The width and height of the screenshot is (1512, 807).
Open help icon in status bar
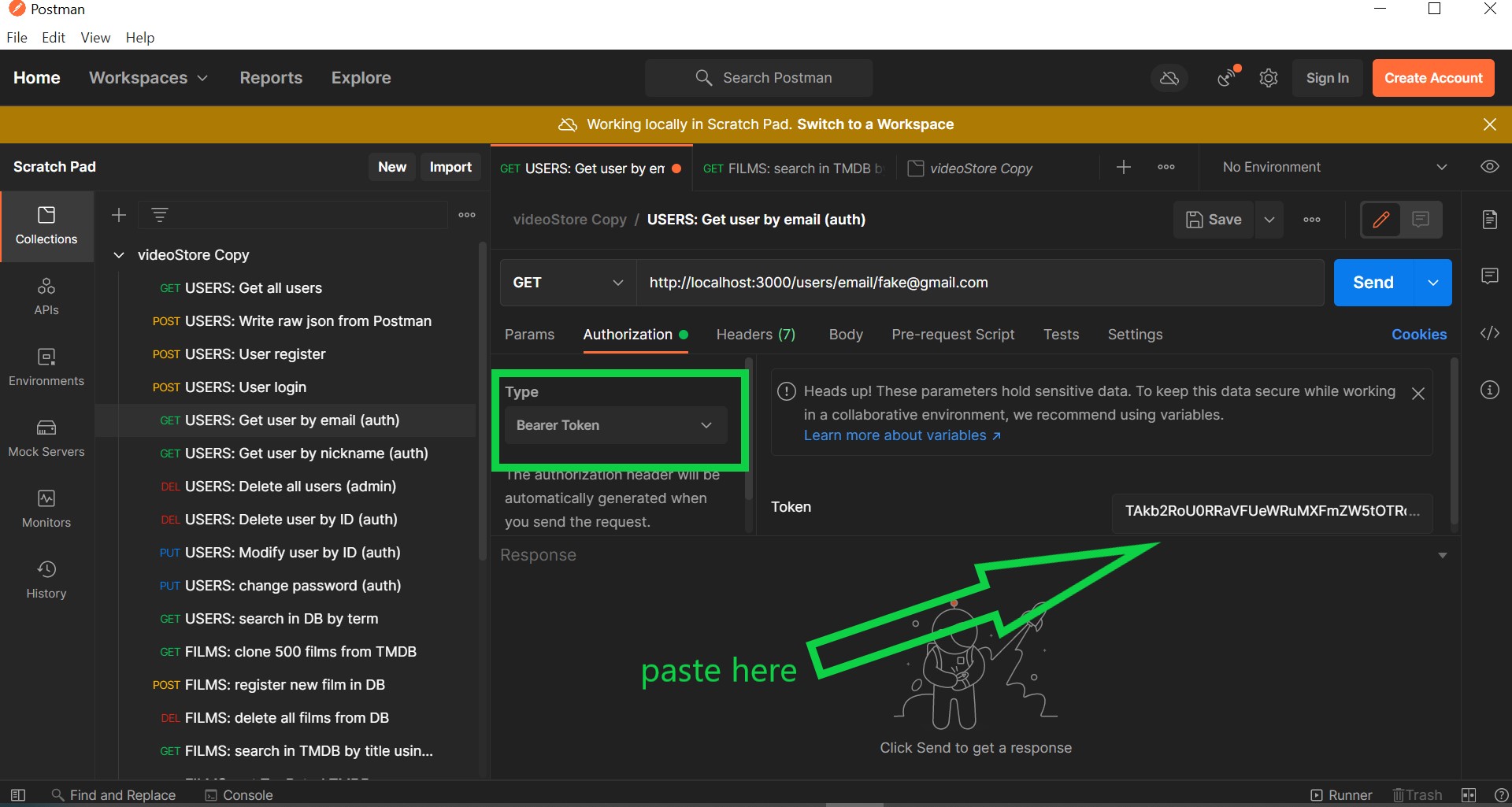[1501, 795]
